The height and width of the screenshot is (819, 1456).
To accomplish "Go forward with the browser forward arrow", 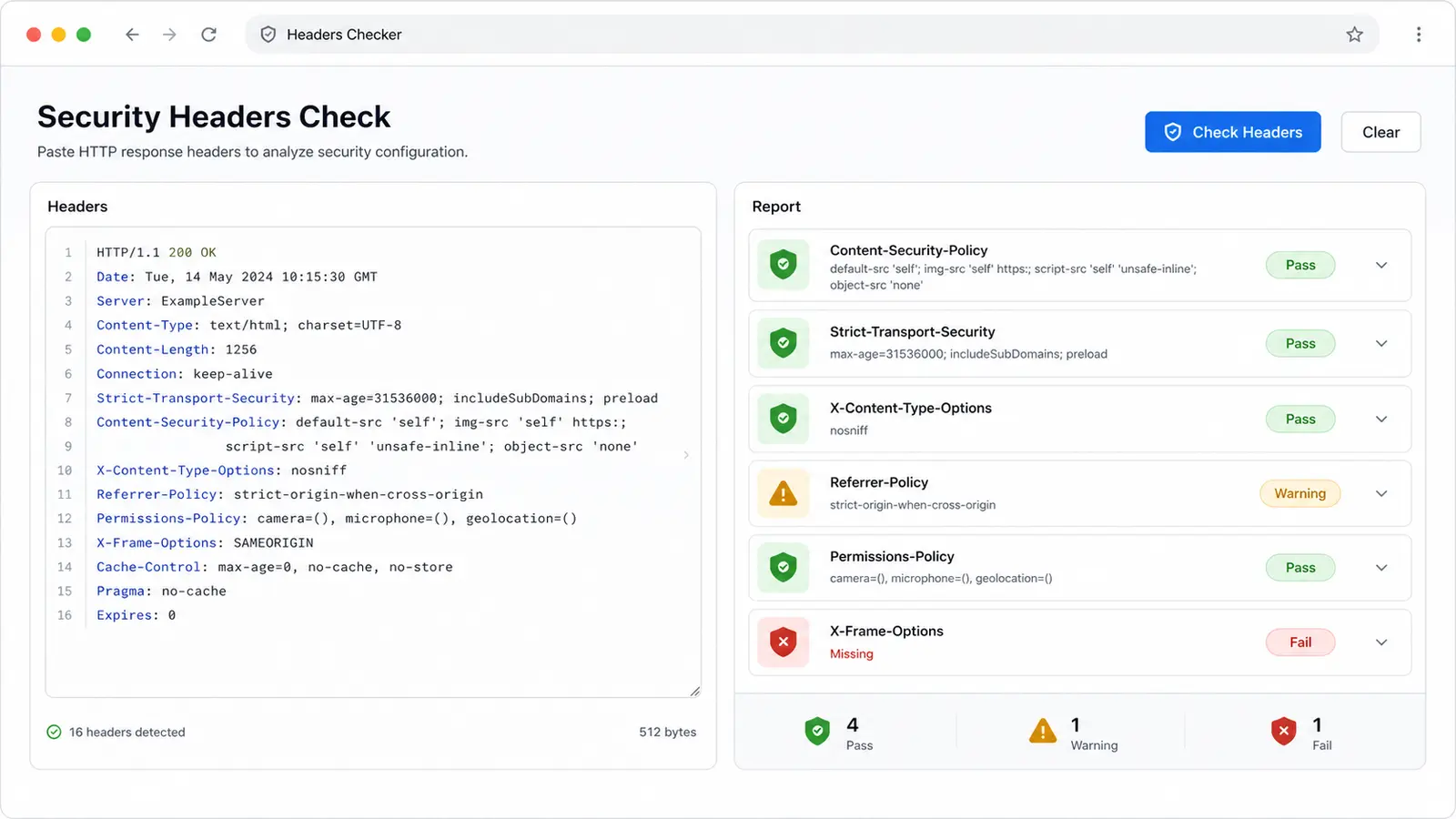I will (169, 35).
